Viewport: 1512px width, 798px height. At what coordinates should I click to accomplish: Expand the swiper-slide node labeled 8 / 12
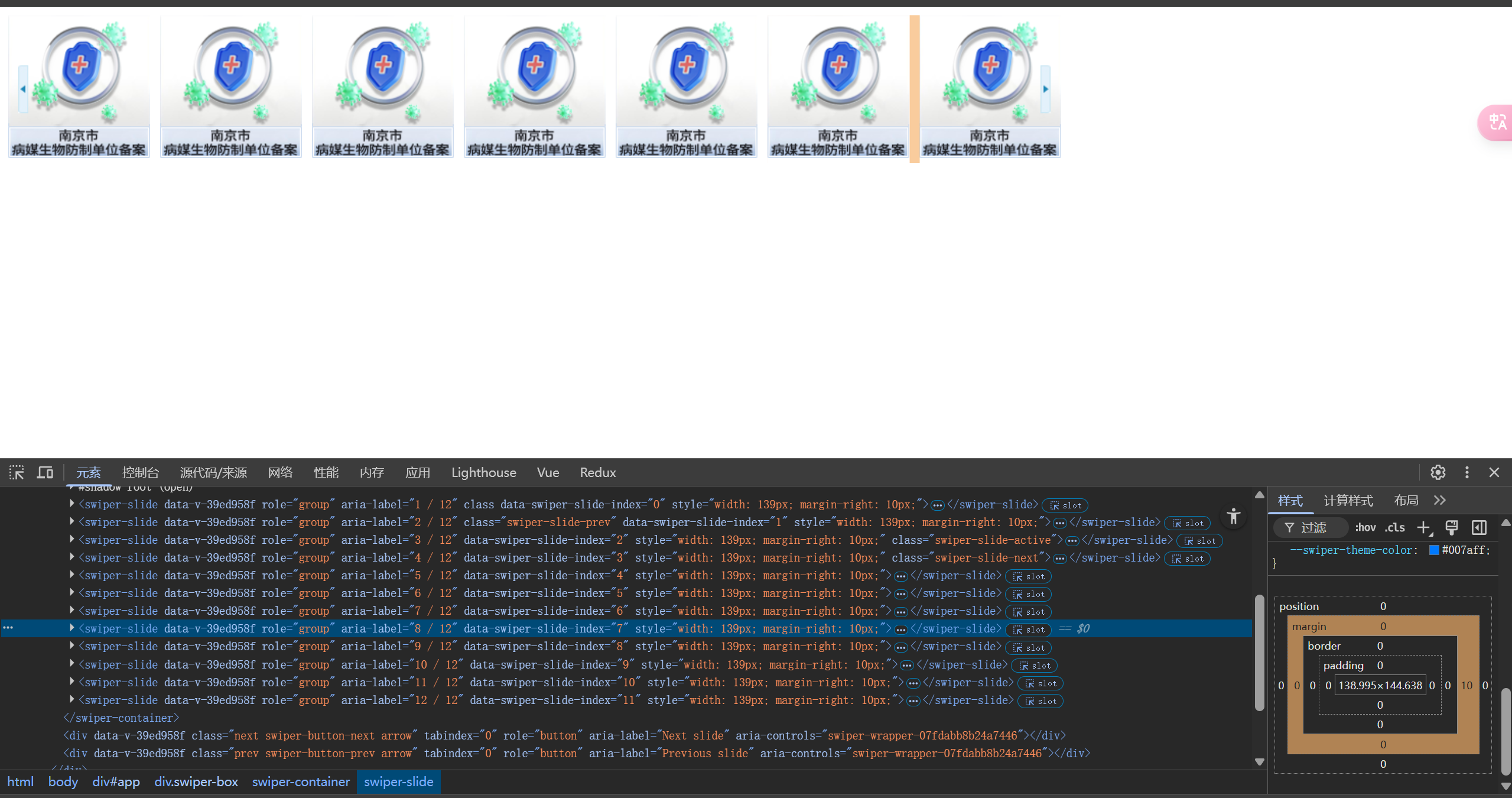click(72, 628)
